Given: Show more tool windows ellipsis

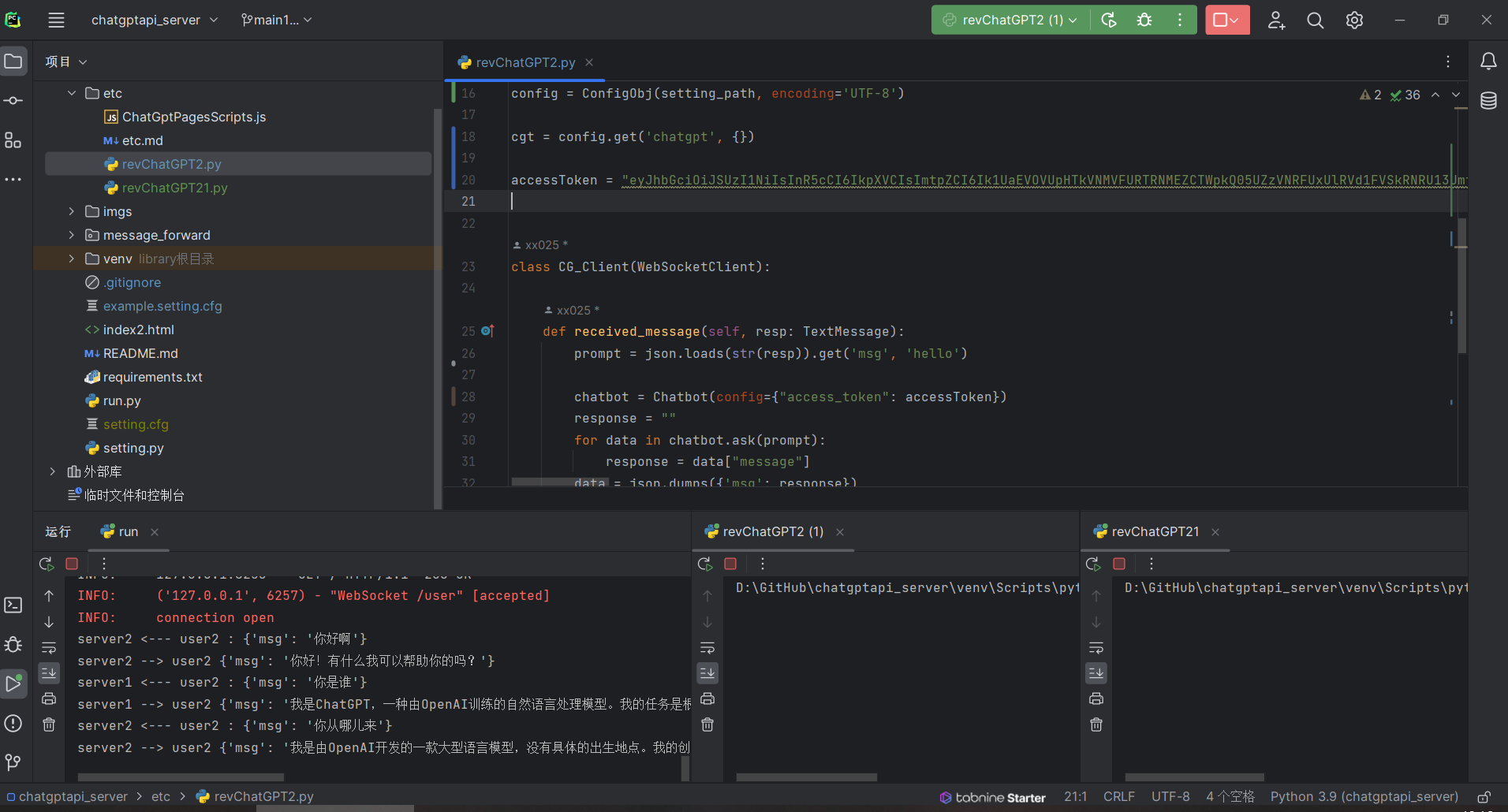Looking at the screenshot, I should 13,180.
